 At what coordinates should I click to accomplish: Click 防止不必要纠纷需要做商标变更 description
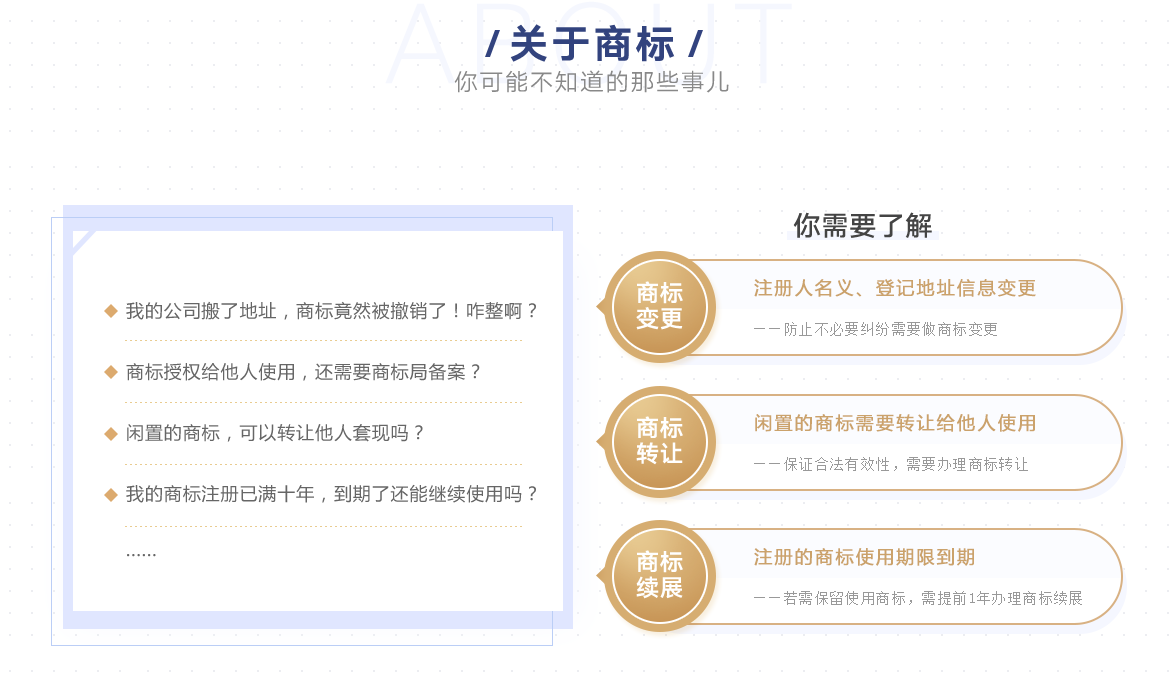876,329
